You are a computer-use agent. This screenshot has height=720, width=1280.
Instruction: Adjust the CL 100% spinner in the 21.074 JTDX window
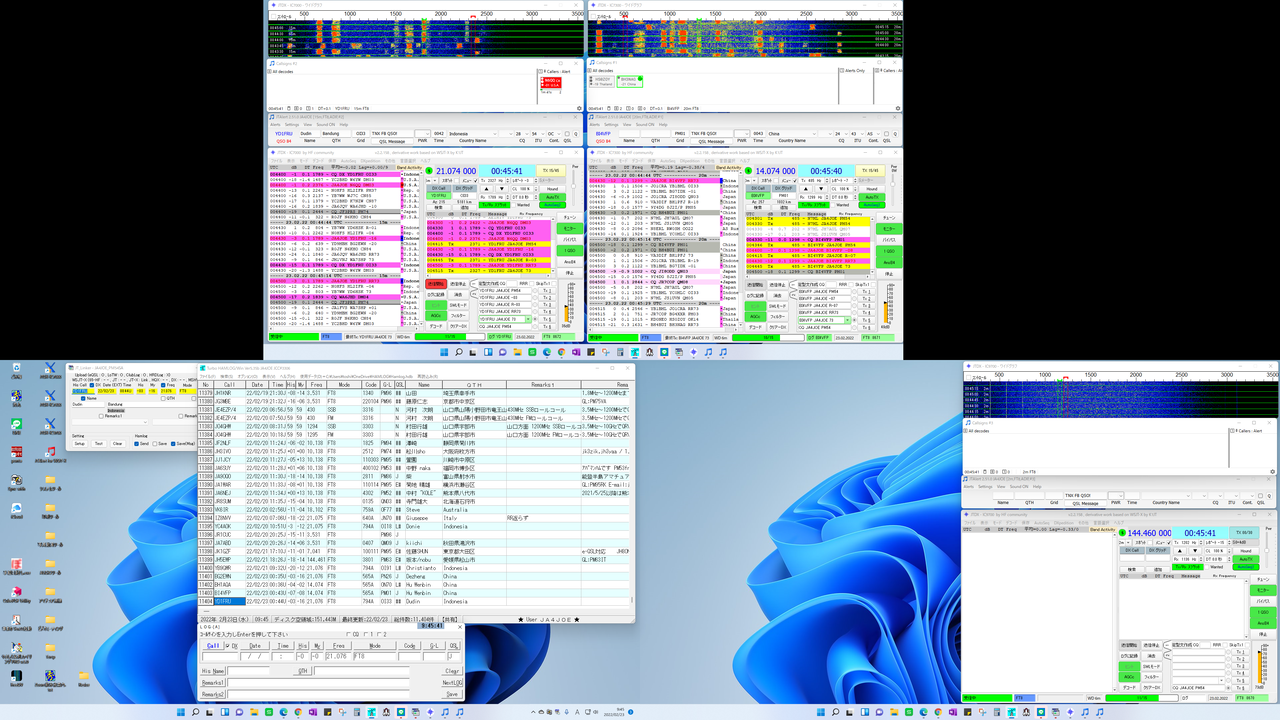[x=523, y=189]
